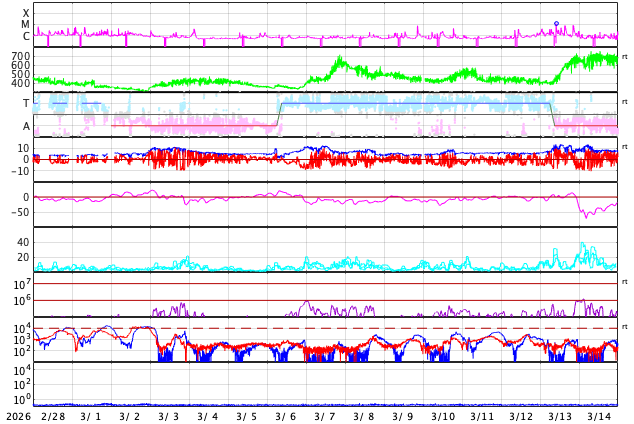Click the rt label beside the T/A panel
This screenshot has width=634, height=424.
(x=625, y=102)
